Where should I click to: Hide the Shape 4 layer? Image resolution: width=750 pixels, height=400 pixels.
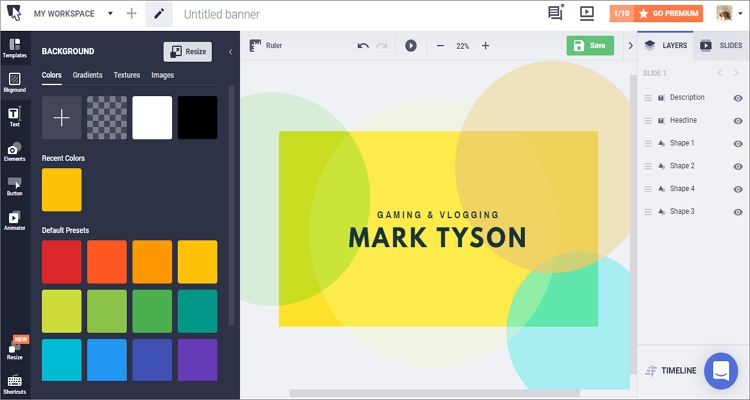click(738, 189)
